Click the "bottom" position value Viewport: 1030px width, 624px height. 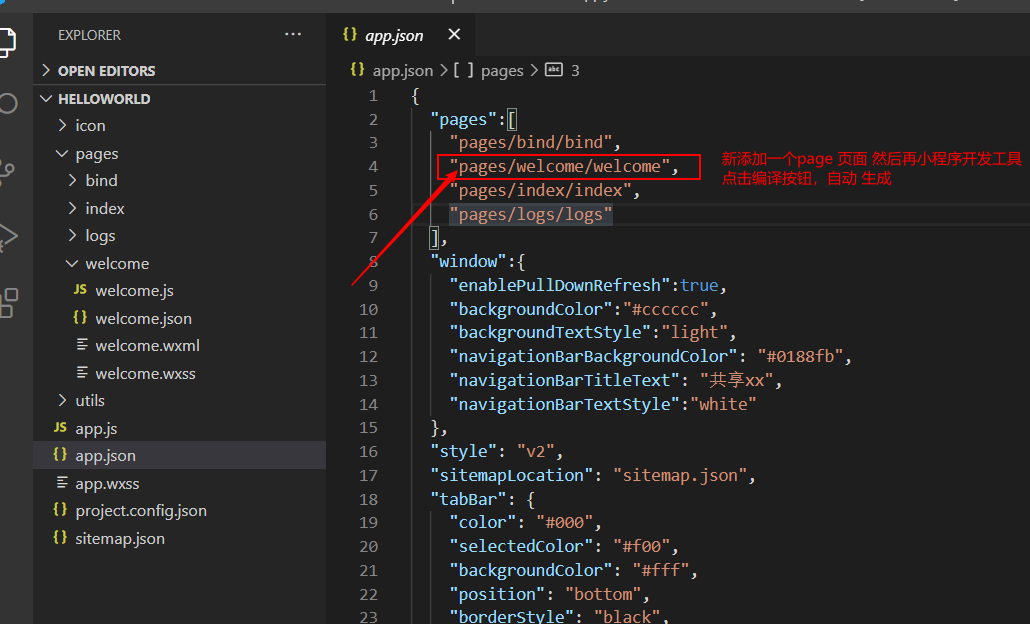click(603, 594)
